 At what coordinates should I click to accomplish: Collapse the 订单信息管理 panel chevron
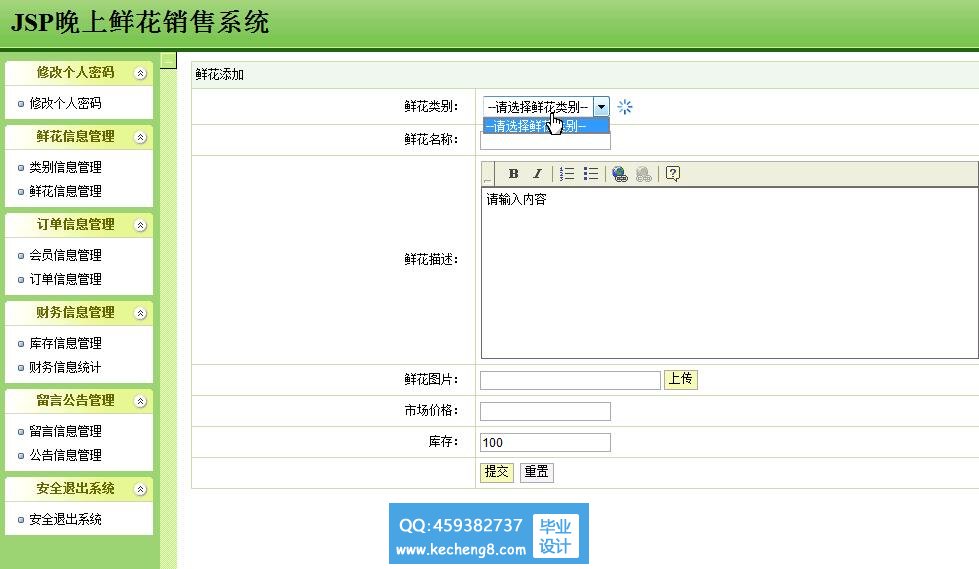click(140, 225)
